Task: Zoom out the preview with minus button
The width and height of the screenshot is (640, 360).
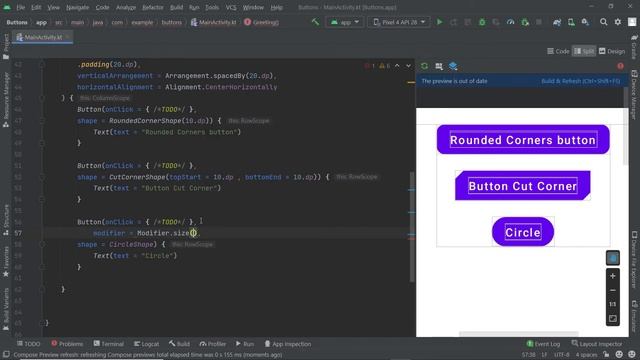Action: 613,290
